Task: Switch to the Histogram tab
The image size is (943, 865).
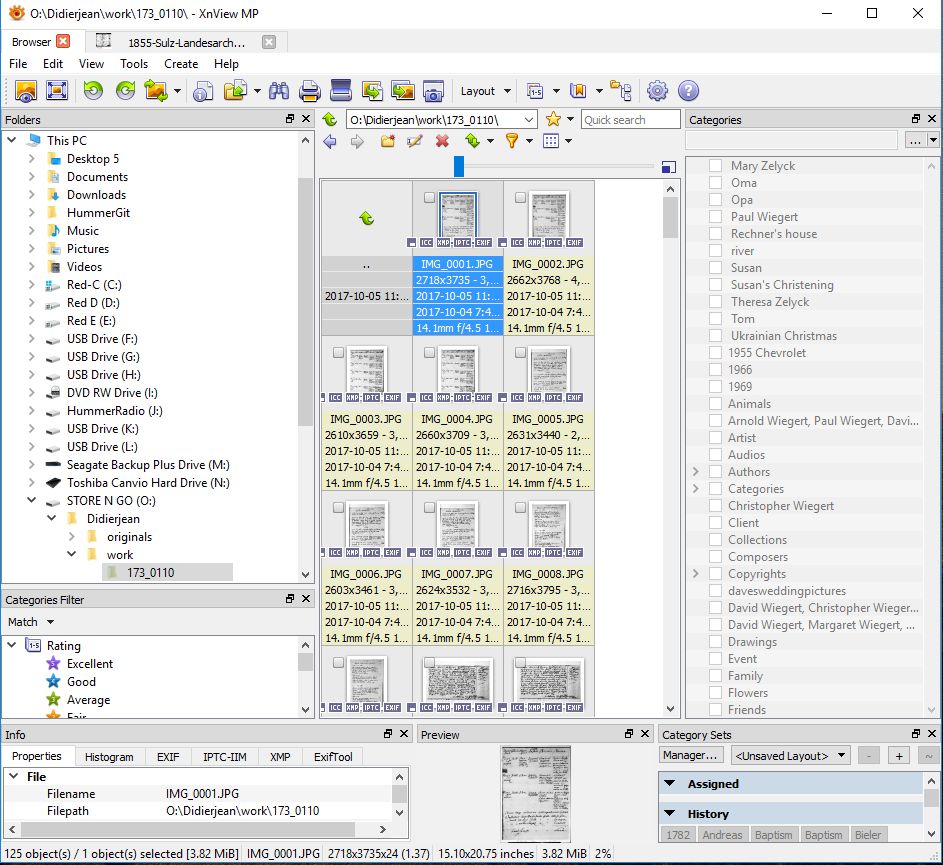Action: 109,757
